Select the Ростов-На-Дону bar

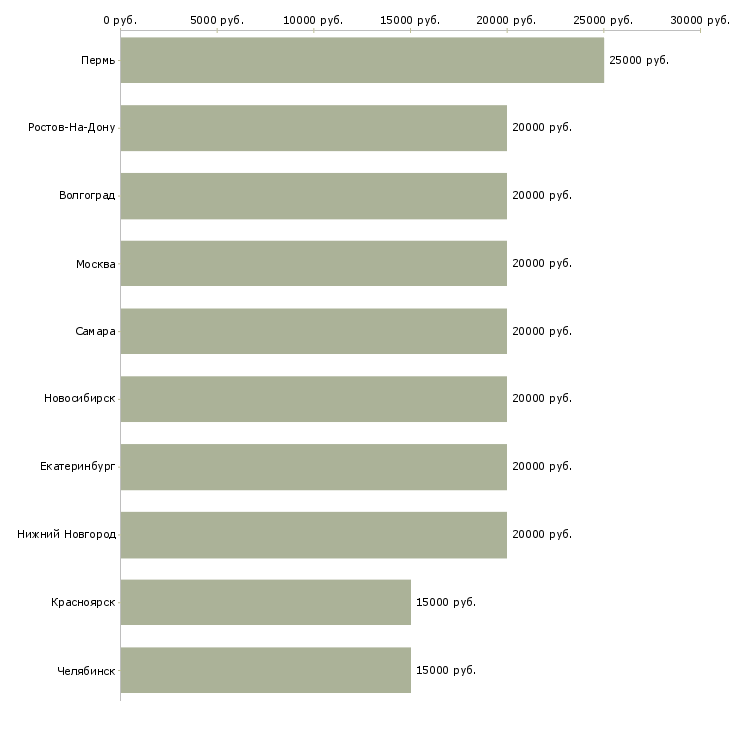(x=313, y=128)
